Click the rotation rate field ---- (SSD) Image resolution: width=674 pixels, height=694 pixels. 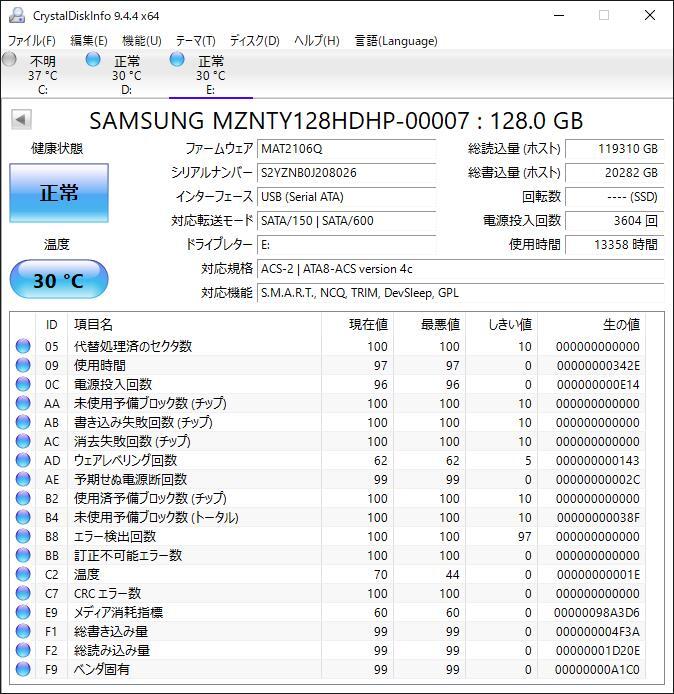(615, 197)
